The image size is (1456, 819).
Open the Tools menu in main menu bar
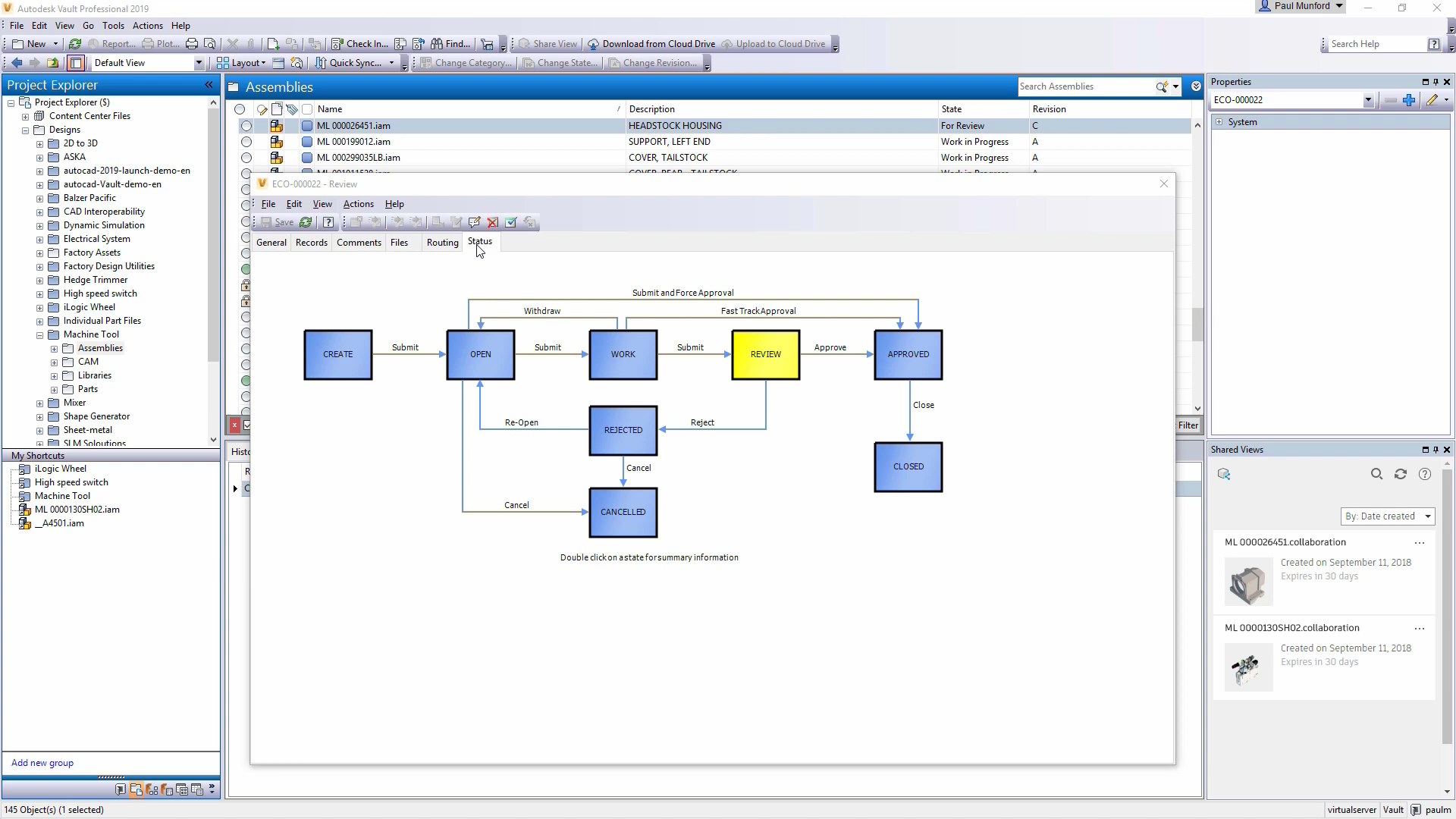(x=113, y=26)
